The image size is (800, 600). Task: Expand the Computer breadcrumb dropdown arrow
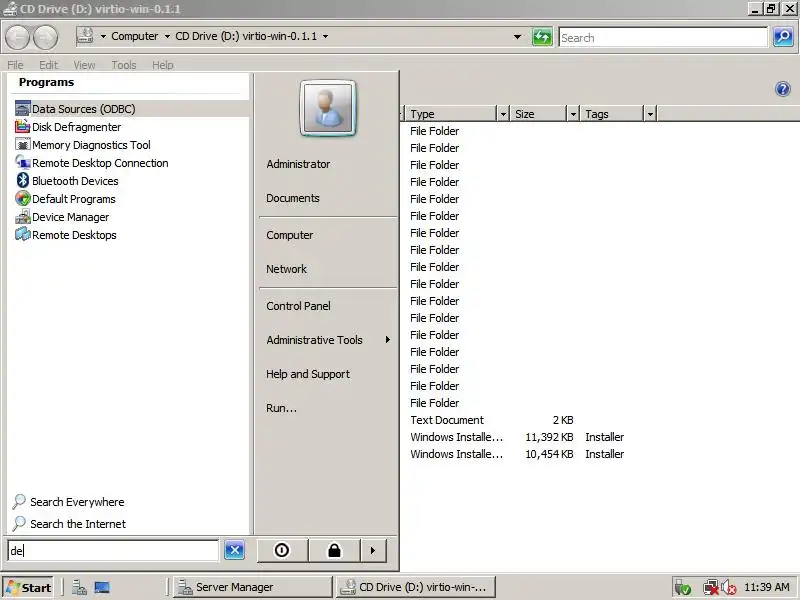[x=167, y=36]
